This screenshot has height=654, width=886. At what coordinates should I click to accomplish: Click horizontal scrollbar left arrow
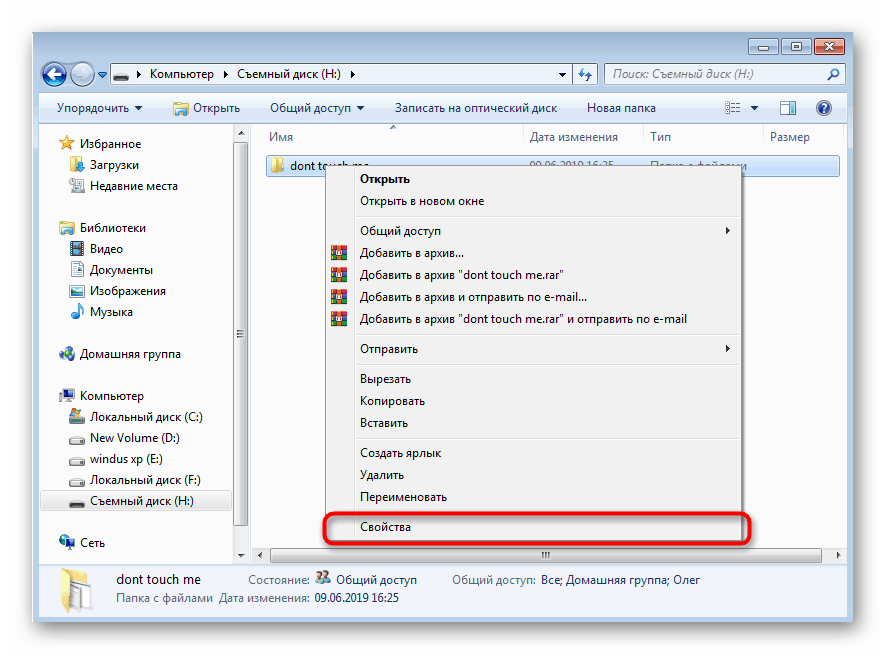point(260,556)
